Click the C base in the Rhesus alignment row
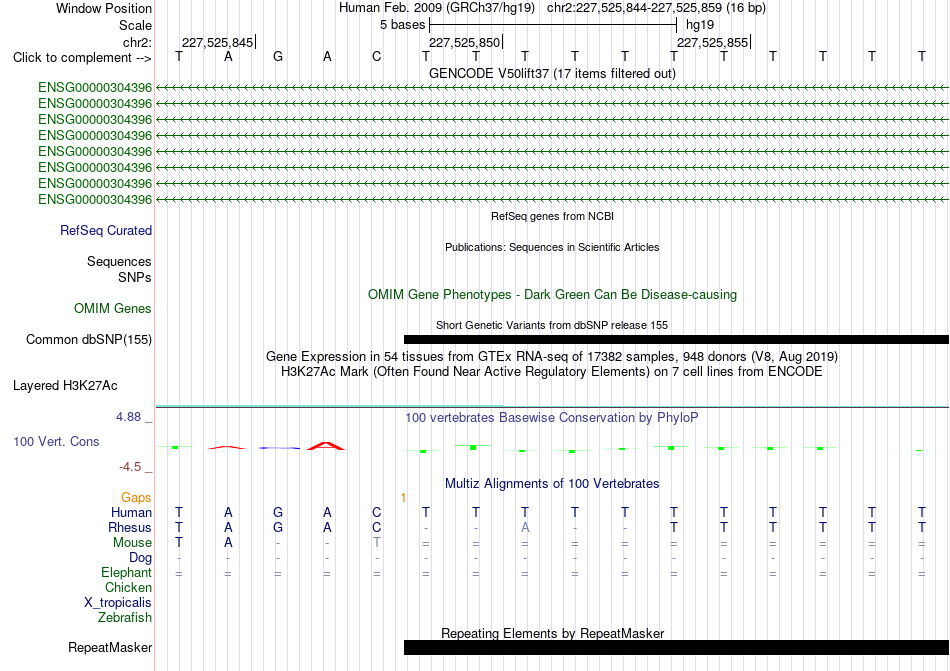The image size is (950, 671). click(376, 527)
